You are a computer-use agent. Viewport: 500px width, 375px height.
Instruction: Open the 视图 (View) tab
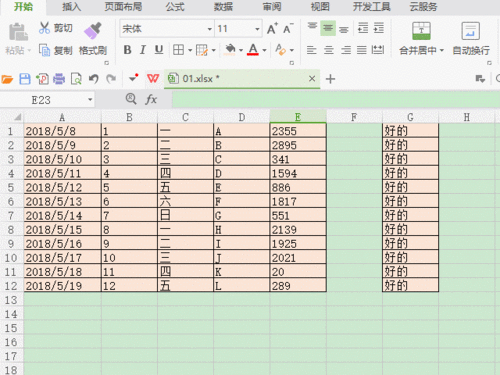320,7
